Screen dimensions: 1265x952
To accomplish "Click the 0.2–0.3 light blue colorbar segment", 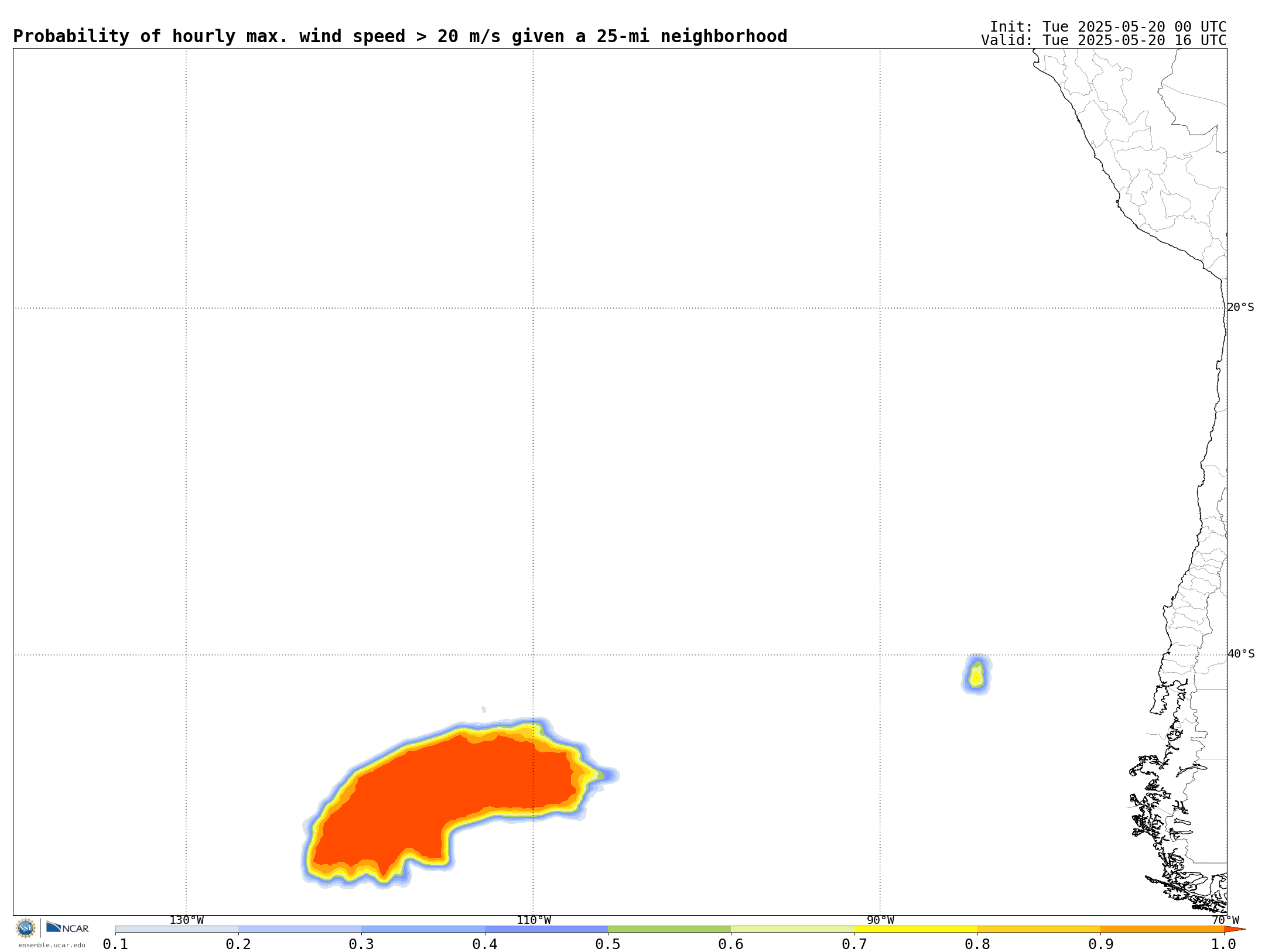I will [x=300, y=929].
